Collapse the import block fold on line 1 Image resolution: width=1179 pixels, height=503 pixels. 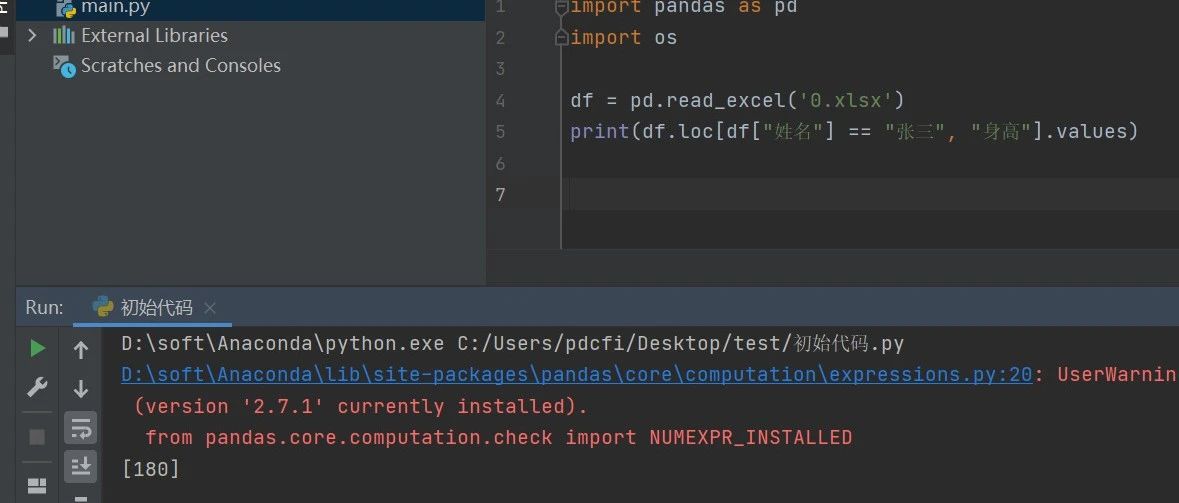click(x=562, y=8)
